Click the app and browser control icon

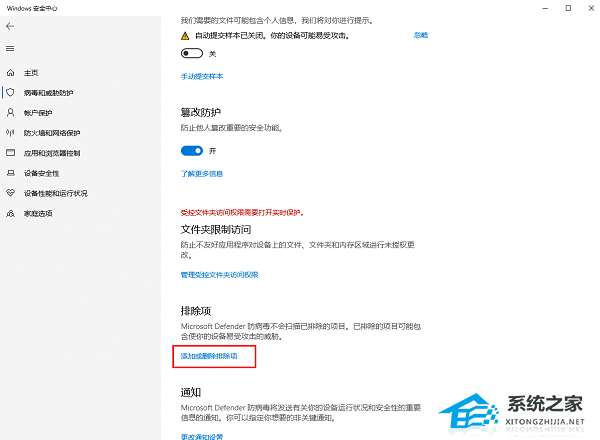tap(10, 153)
